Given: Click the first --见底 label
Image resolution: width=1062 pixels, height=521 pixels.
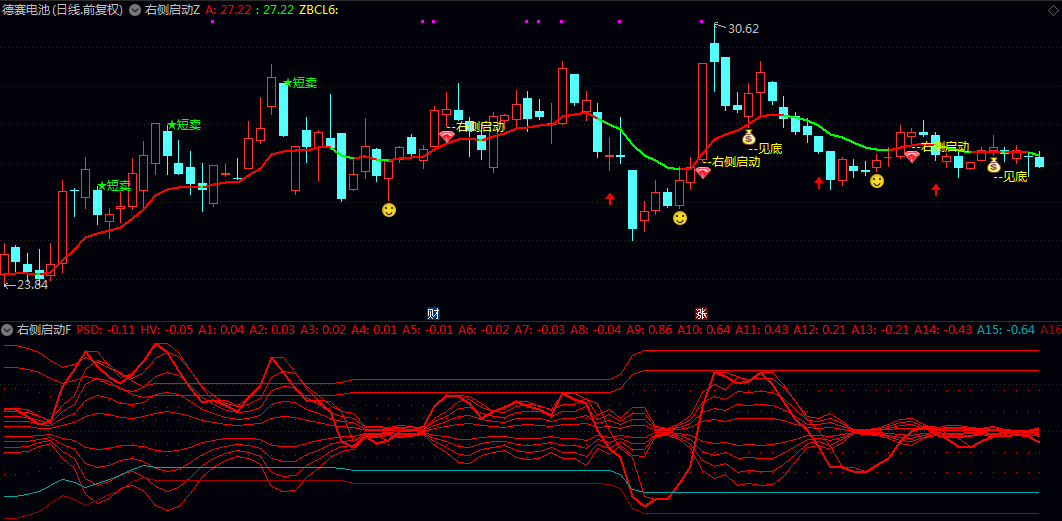Looking at the screenshot, I should [x=765, y=149].
